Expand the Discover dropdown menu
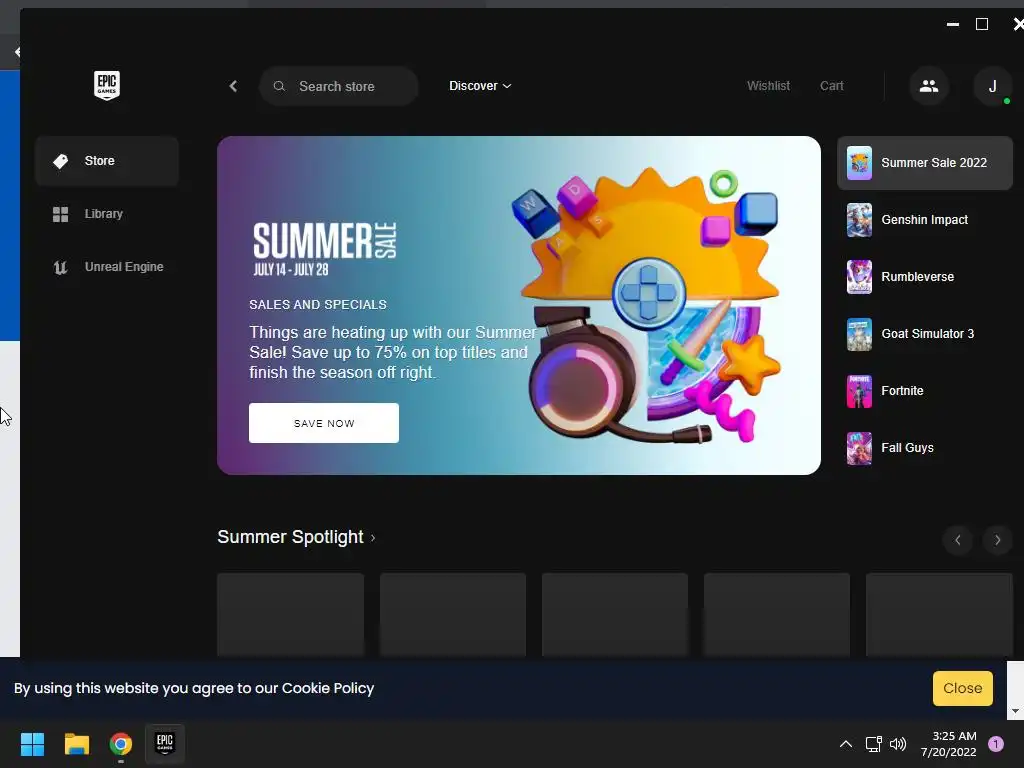The image size is (1024, 768). pyautogui.click(x=480, y=86)
